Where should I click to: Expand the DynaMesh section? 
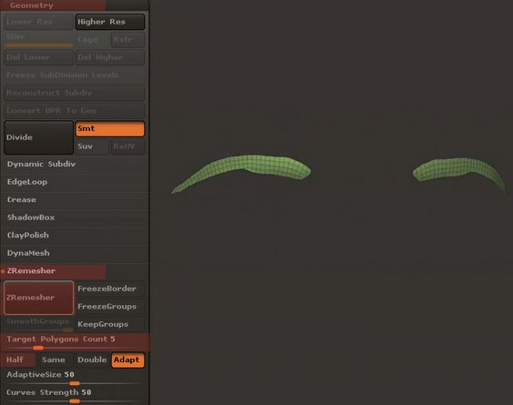pyautogui.click(x=75, y=253)
